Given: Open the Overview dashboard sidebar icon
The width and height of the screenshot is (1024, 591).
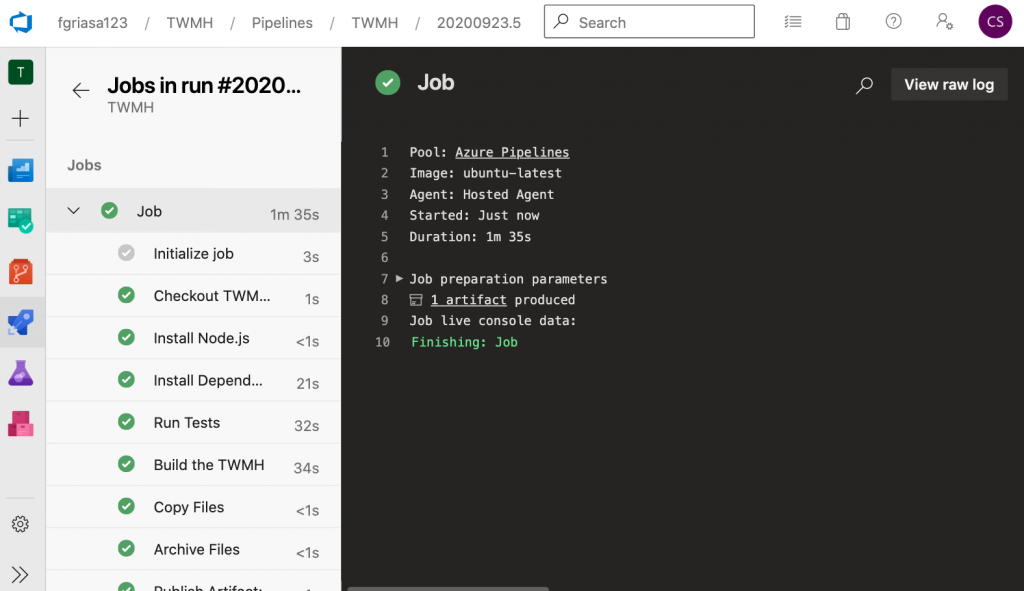Looking at the screenshot, I should pos(21,170).
